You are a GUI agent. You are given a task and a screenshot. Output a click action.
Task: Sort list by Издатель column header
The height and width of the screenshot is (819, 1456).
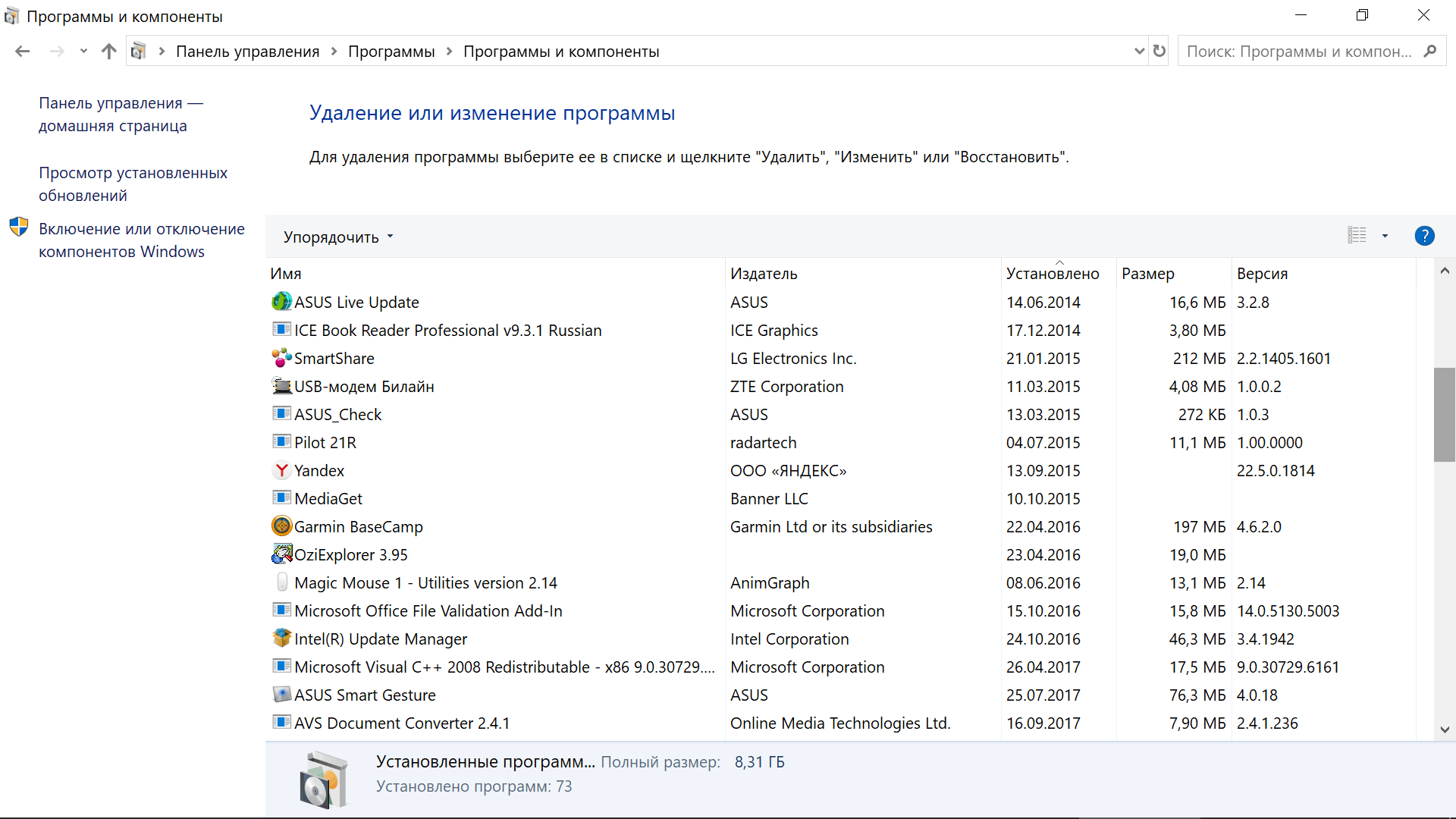point(764,274)
